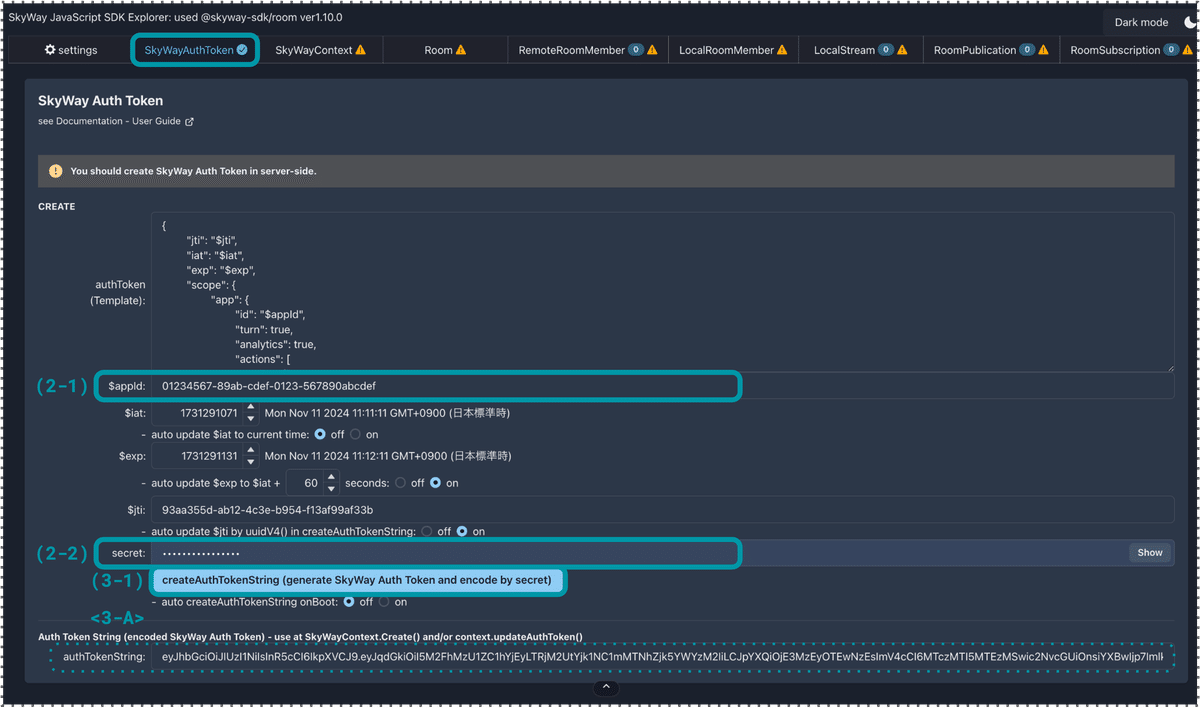This screenshot has height=708, width=1200.
Task: Increment $exp with its up stepper arrow
Action: coord(250,450)
